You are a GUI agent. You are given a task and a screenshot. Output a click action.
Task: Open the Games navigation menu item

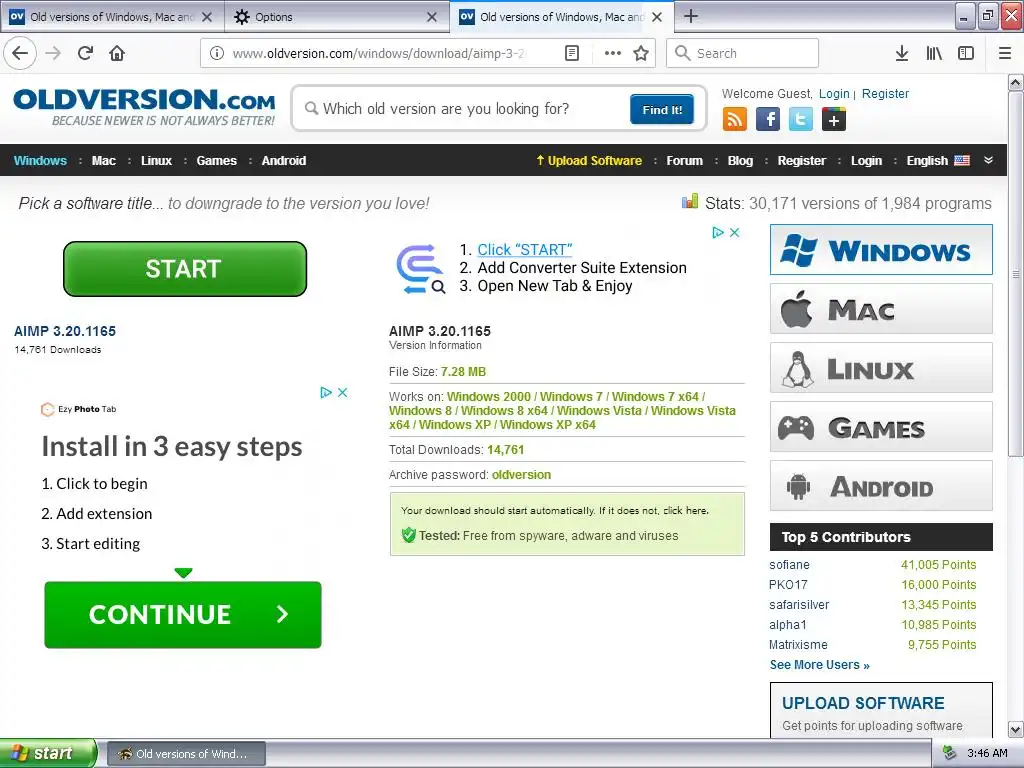click(x=217, y=161)
